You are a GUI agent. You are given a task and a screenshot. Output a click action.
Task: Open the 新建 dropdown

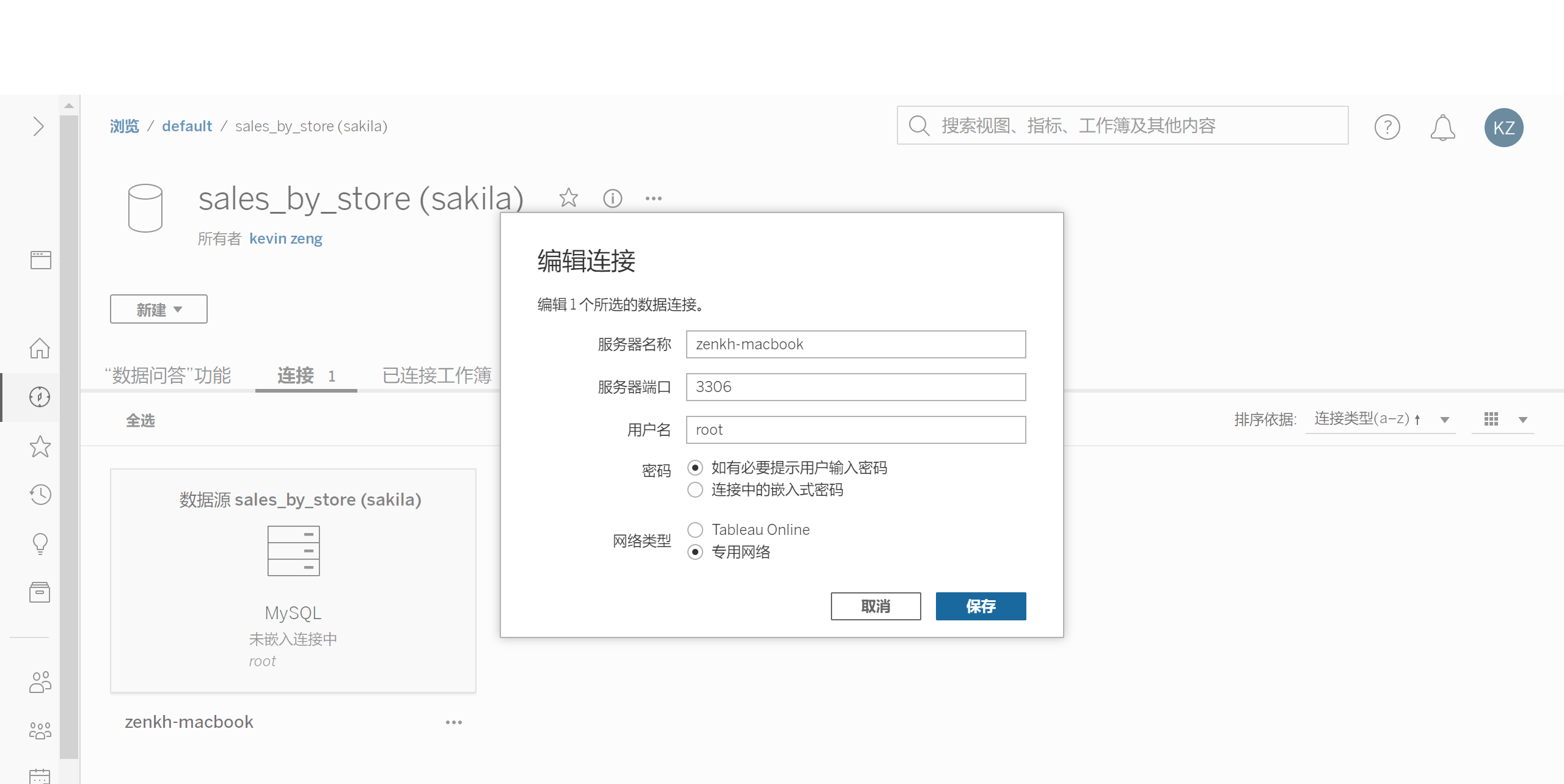point(159,309)
